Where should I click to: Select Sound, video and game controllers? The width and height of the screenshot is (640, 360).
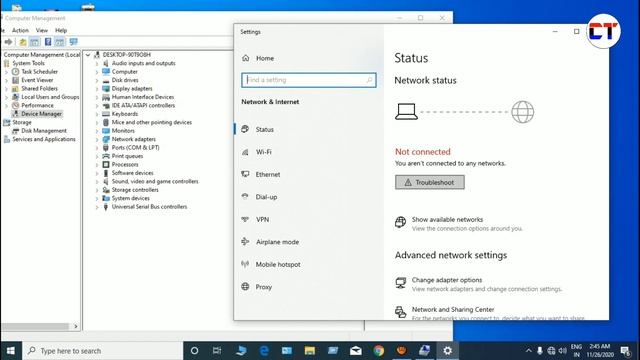point(155,181)
